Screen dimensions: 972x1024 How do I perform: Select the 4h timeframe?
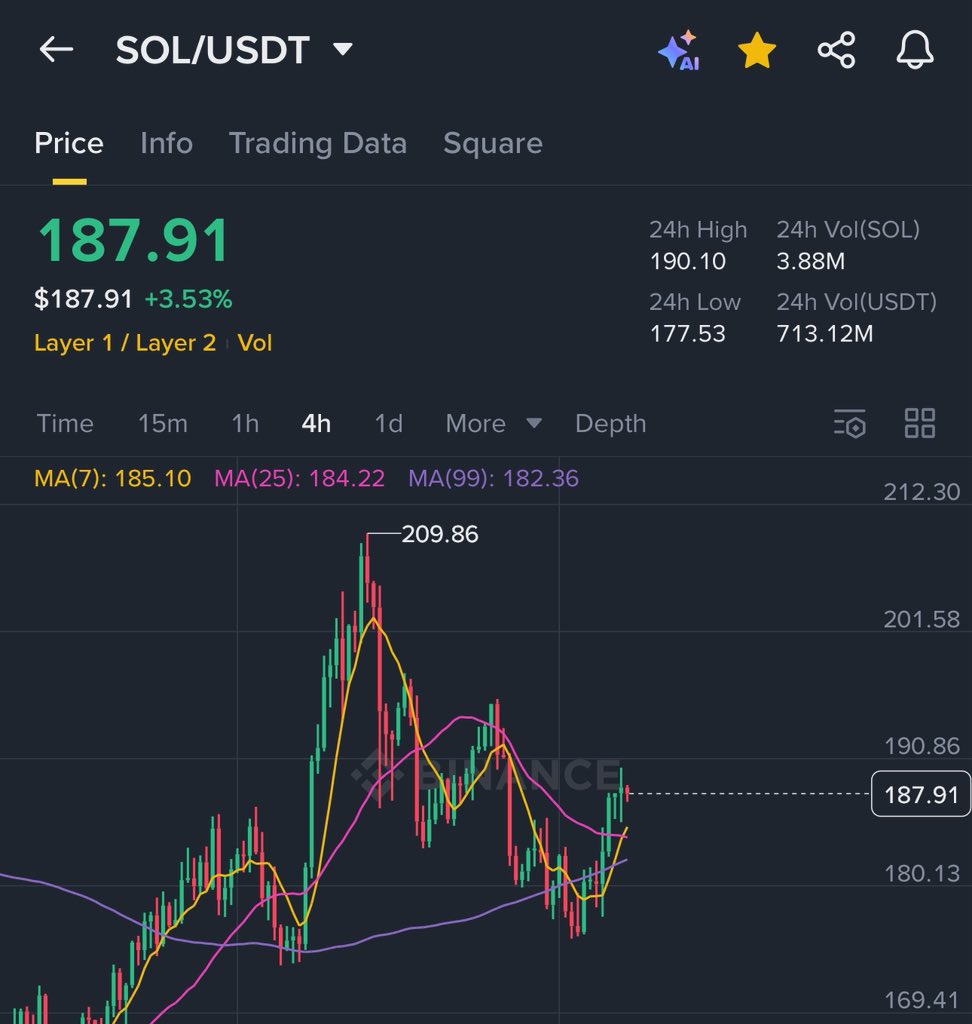tap(316, 424)
